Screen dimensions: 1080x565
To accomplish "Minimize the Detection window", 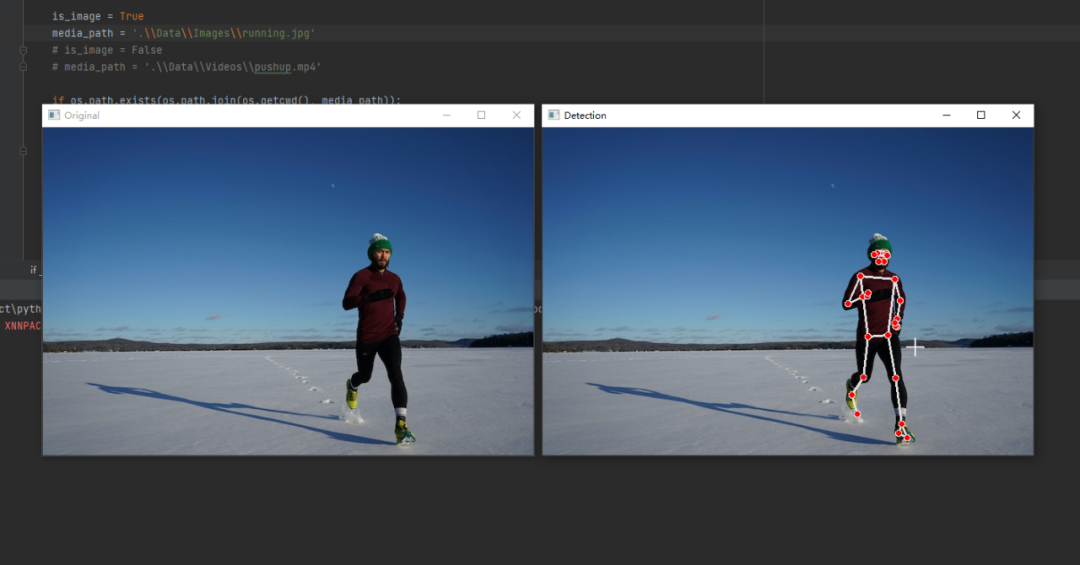I will [x=946, y=115].
